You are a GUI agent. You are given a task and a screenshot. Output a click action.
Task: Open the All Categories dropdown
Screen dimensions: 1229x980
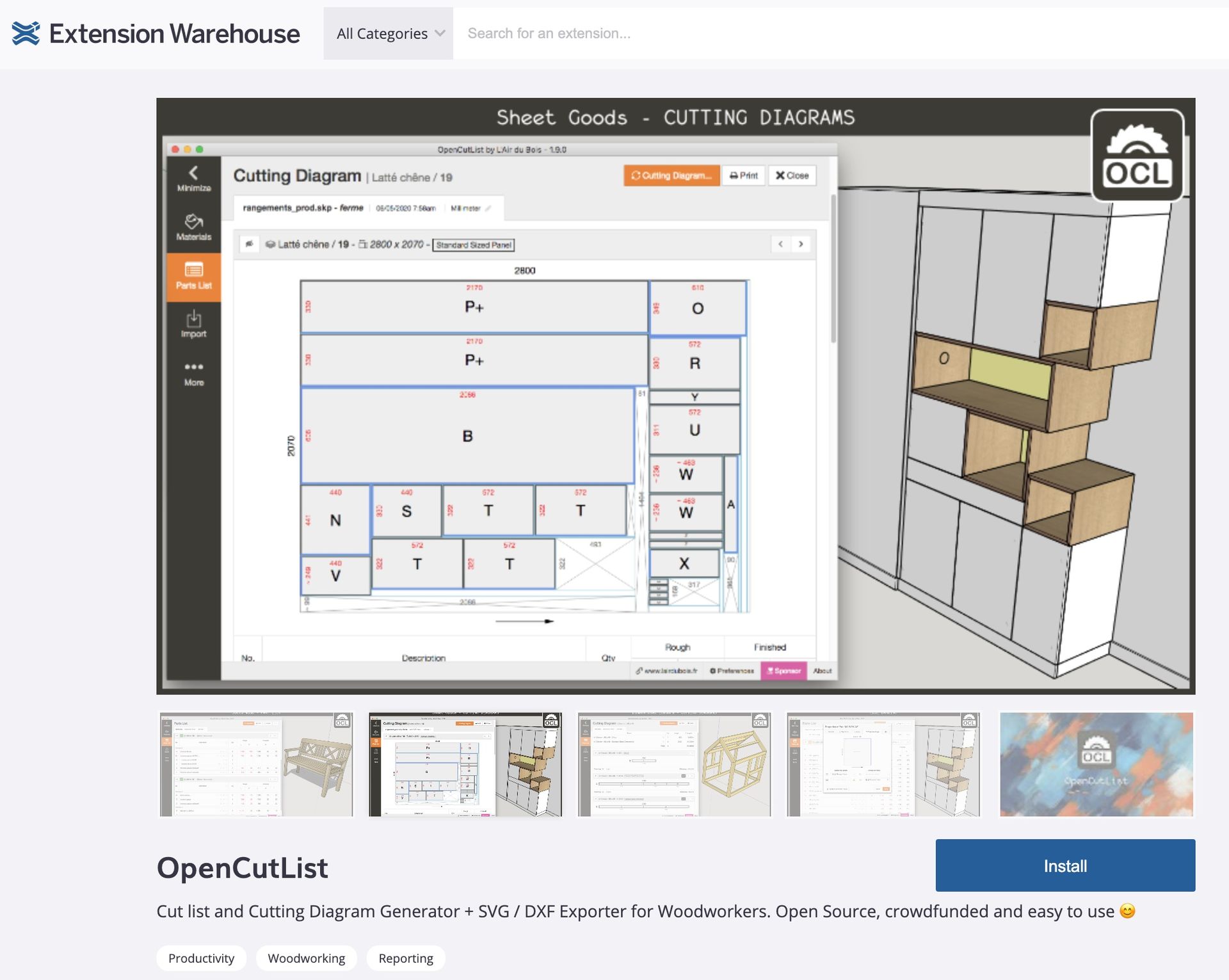click(388, 33)
